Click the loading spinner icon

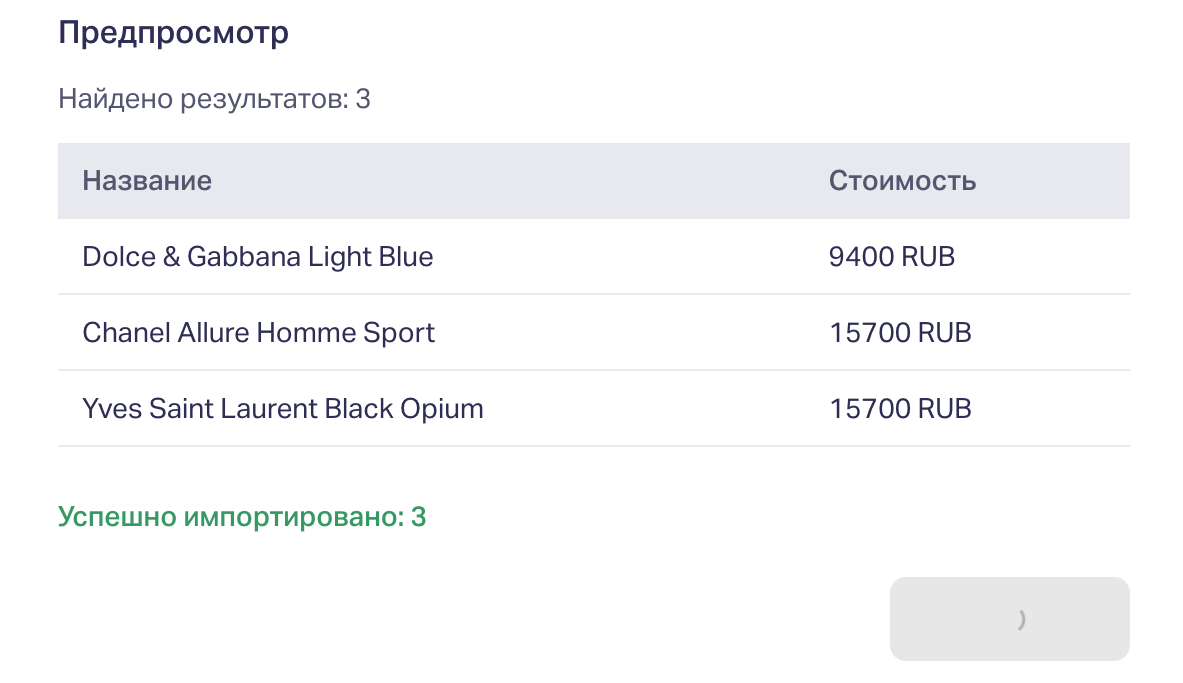tap(1021, 620)
